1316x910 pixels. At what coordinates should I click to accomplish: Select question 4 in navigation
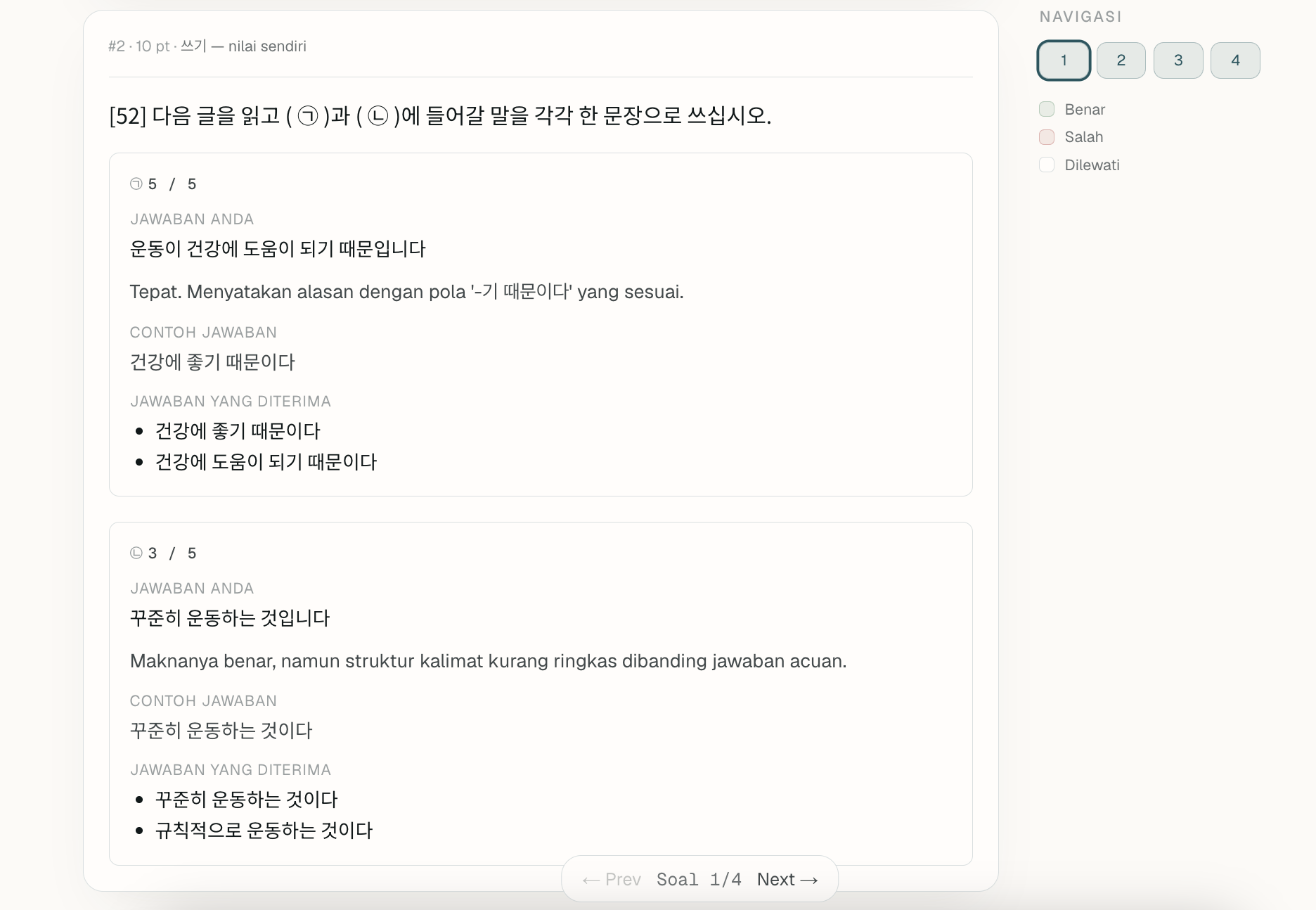(x=1235, y=60)
